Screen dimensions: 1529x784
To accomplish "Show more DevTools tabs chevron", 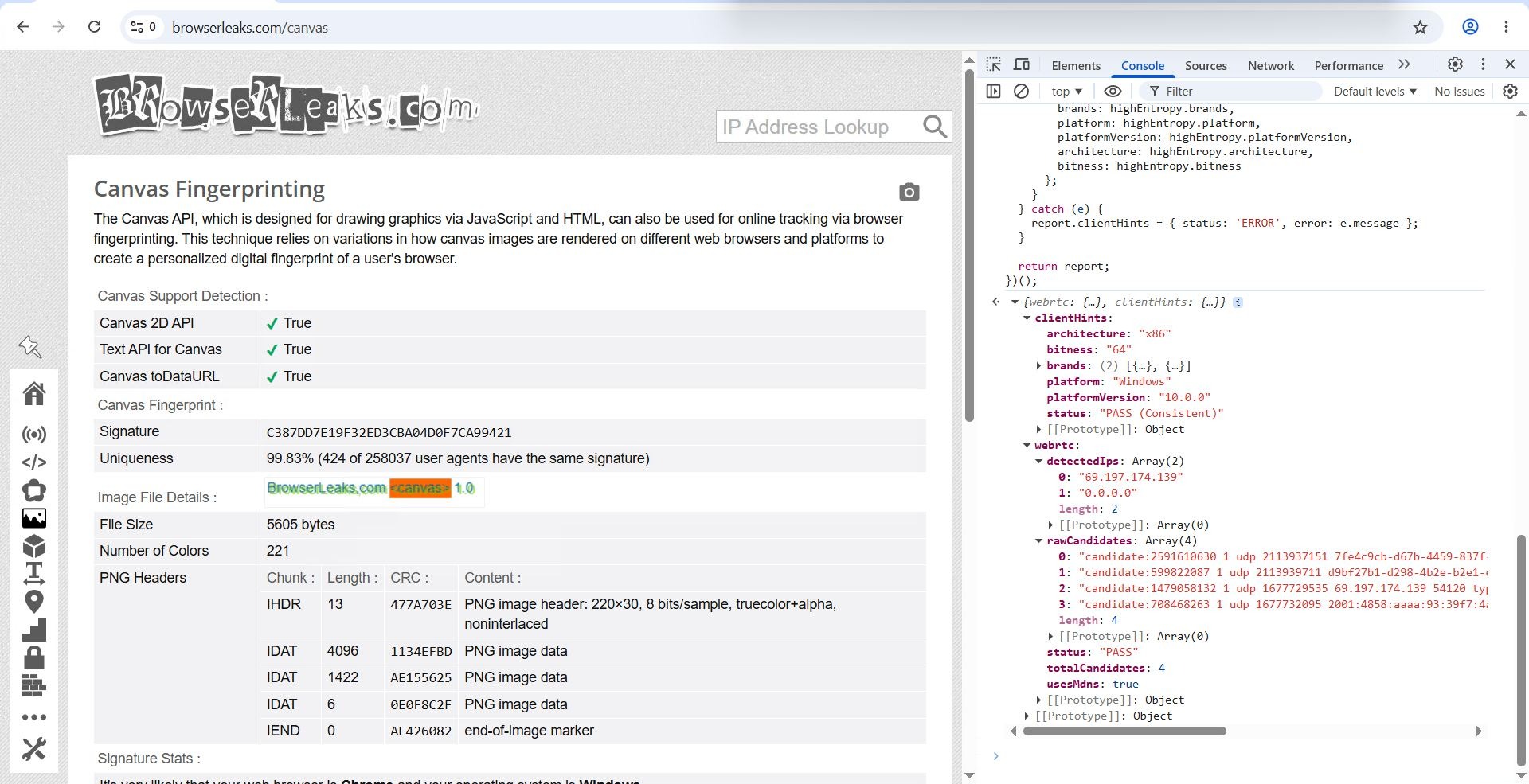I will click(1404, 64).
